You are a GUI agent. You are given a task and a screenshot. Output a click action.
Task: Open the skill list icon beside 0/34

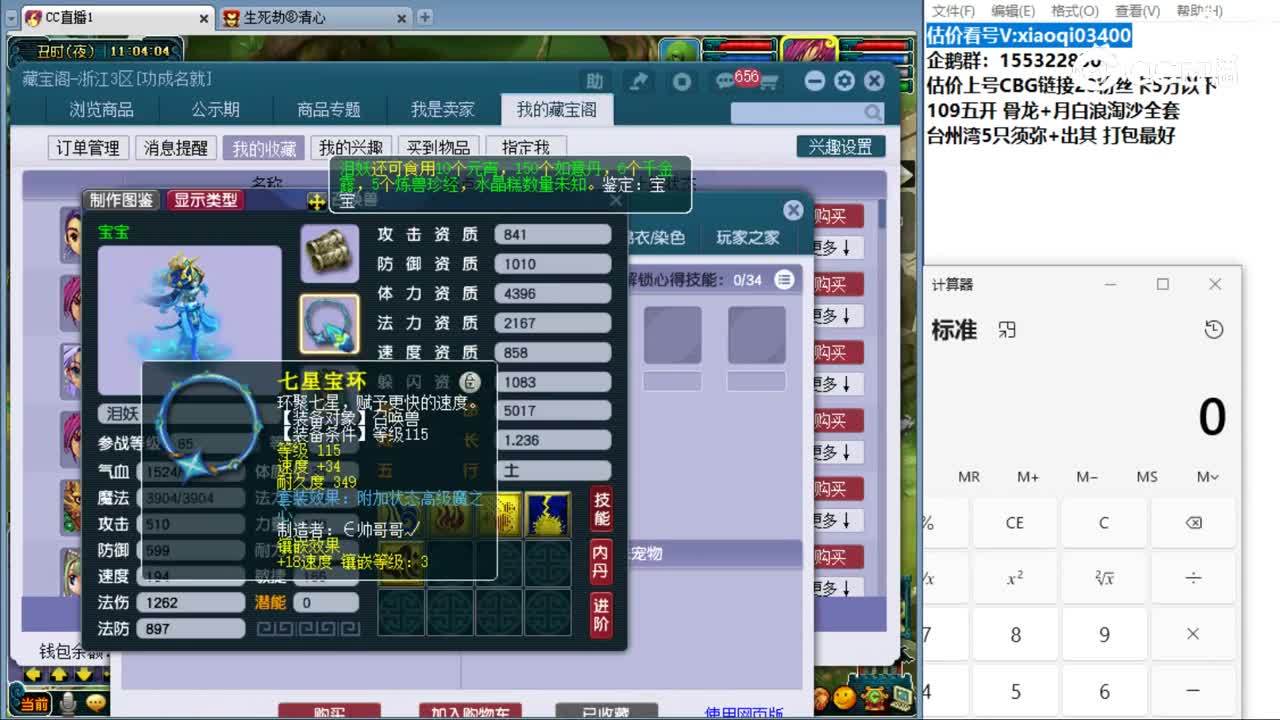pos(785,280)
